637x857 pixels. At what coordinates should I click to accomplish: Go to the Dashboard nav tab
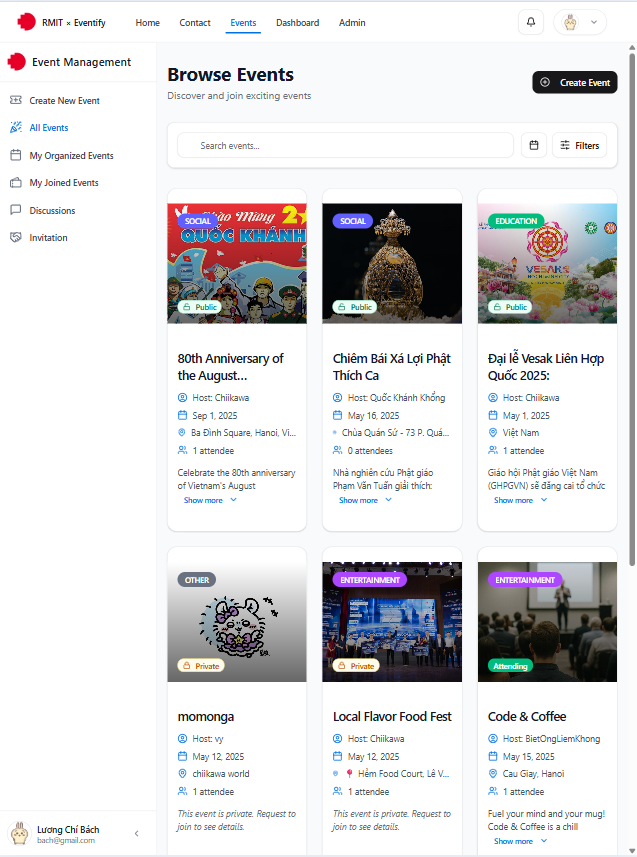297,23
